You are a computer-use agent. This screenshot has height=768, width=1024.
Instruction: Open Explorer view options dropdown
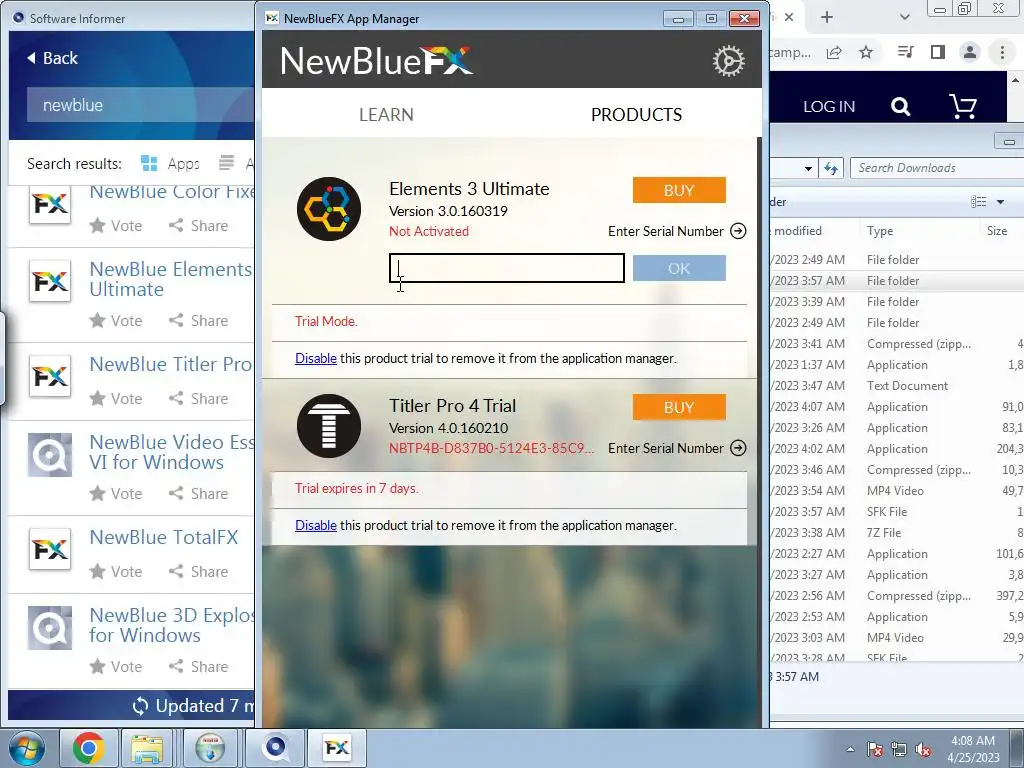tap(1000, 202)
